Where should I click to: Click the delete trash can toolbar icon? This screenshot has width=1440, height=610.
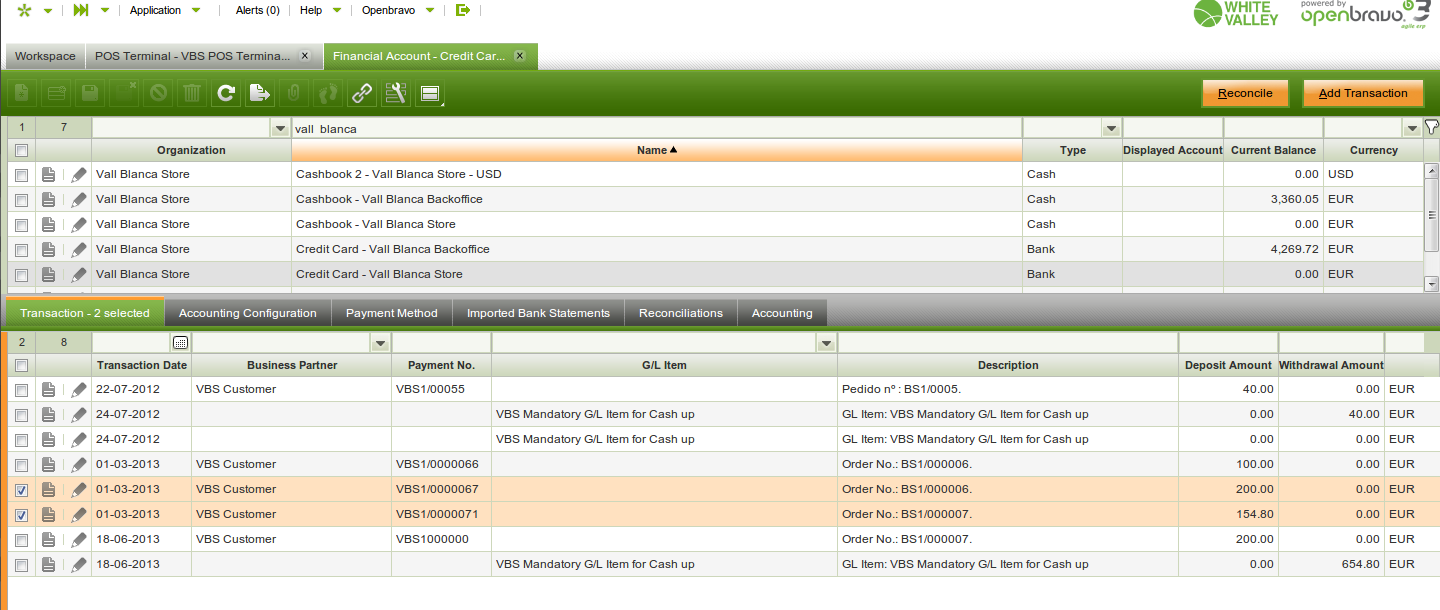[192, 94]
